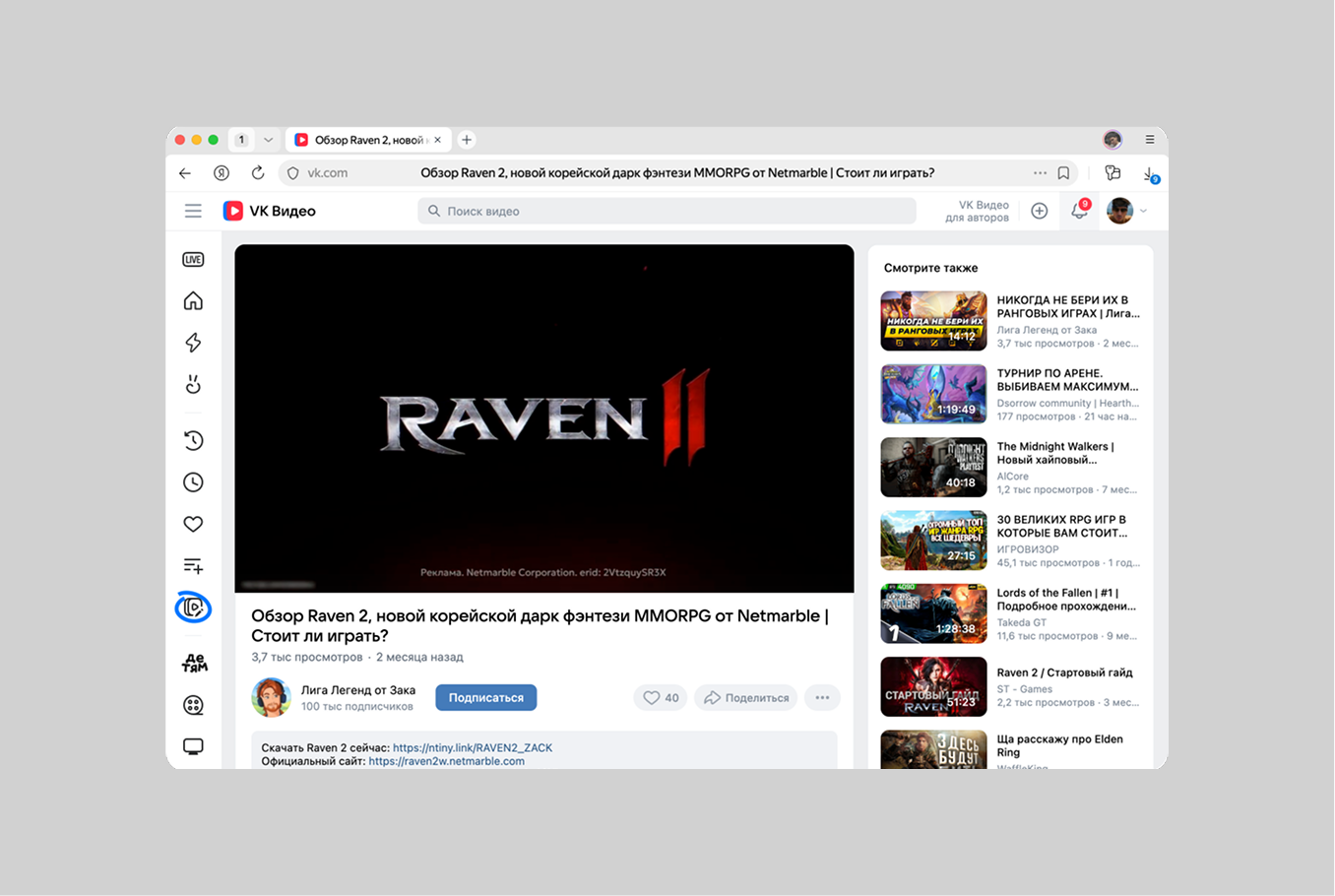Viewport: 1335px width, 896px height.
Task: Collapse the sidebar with the hamburger toggle
Action: tap(193, 211)
